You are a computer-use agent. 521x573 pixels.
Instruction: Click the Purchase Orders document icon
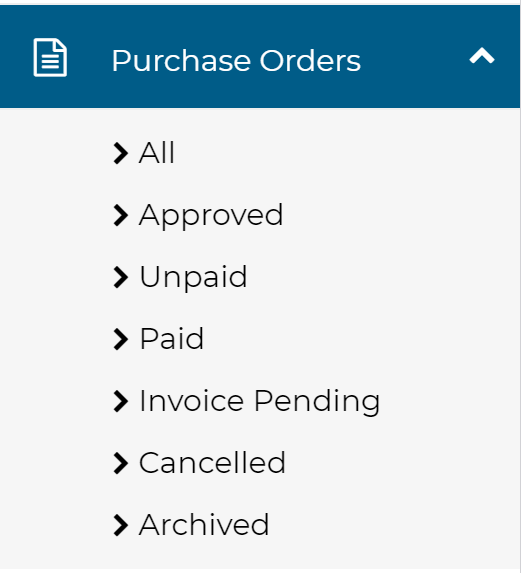coord(50,57)
